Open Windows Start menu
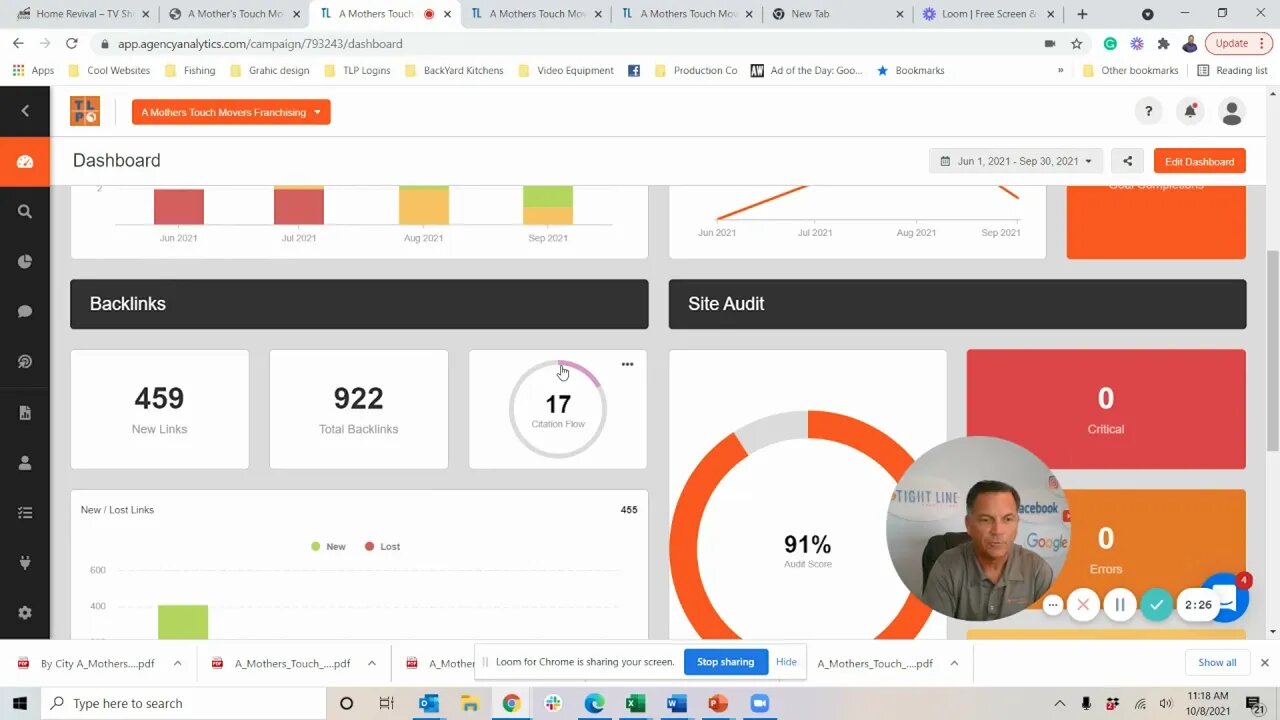Screen dimensions: 1280x720 click(x=20, y=703)
